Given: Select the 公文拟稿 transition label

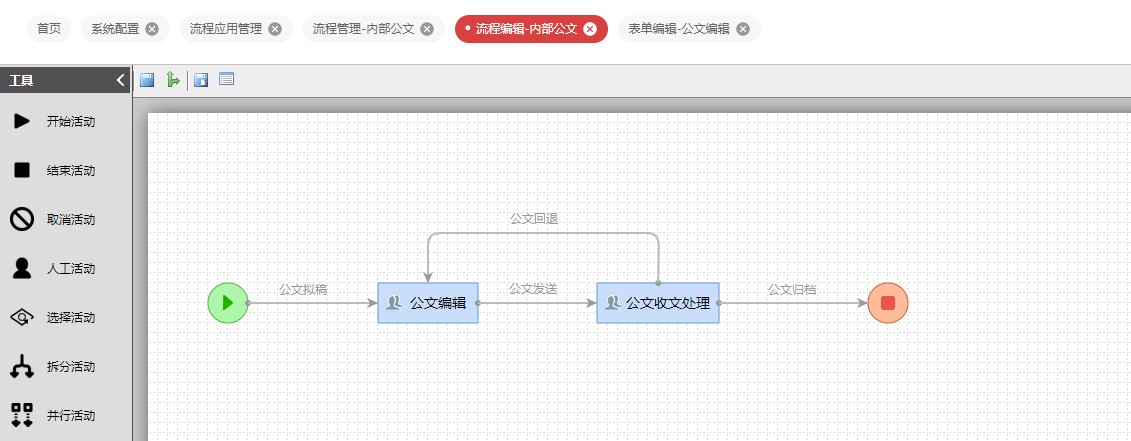Looking at the screenshot, I should pos(303,289).
